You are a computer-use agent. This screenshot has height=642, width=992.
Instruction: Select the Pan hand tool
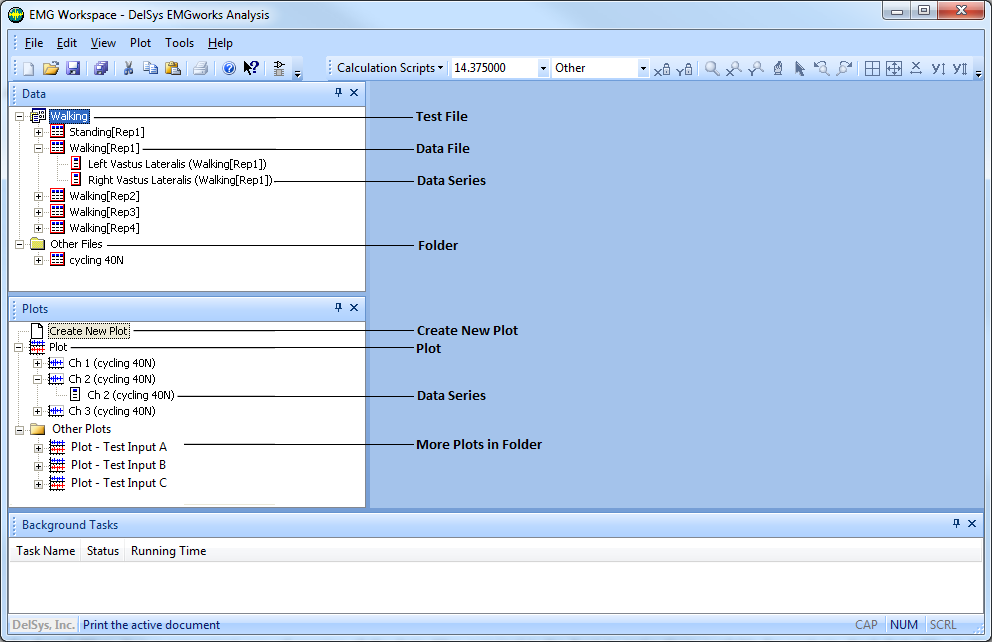tap(778, 68)
